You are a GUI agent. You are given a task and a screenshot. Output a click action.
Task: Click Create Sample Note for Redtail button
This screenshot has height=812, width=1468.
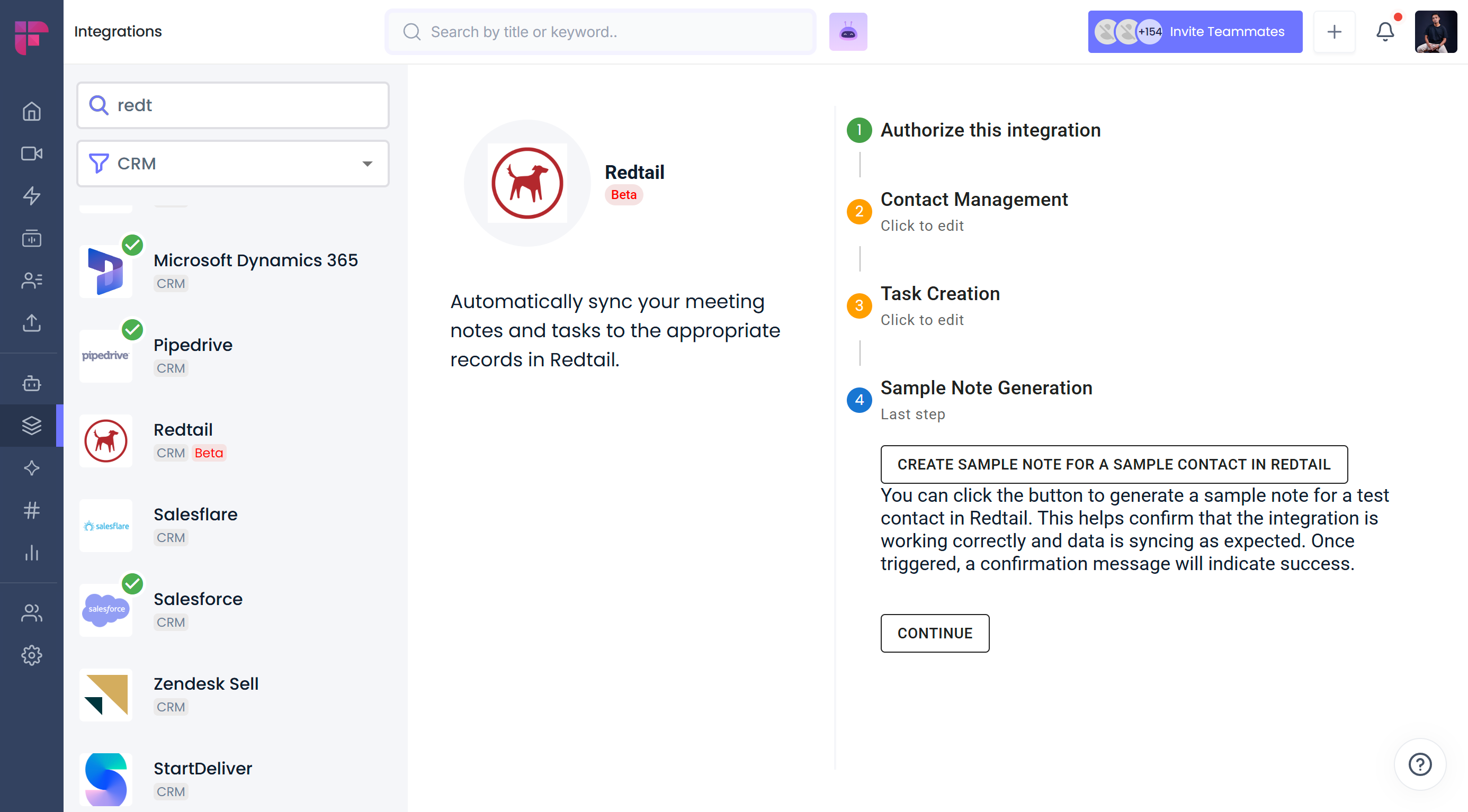point(1114,465)
